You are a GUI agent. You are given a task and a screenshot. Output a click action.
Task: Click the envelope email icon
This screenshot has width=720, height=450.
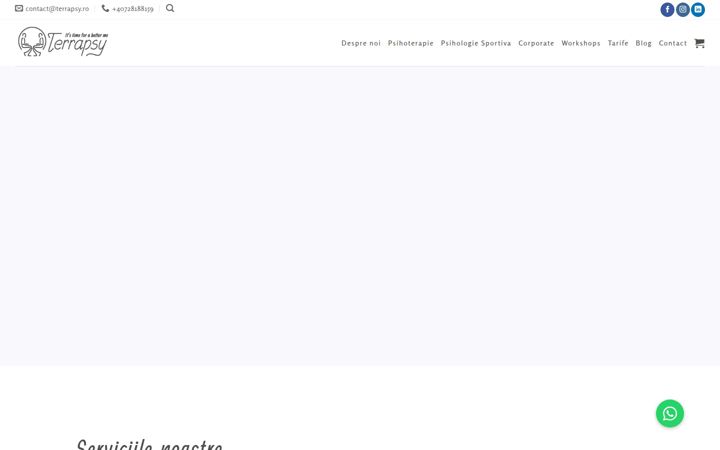coord(19,8)
